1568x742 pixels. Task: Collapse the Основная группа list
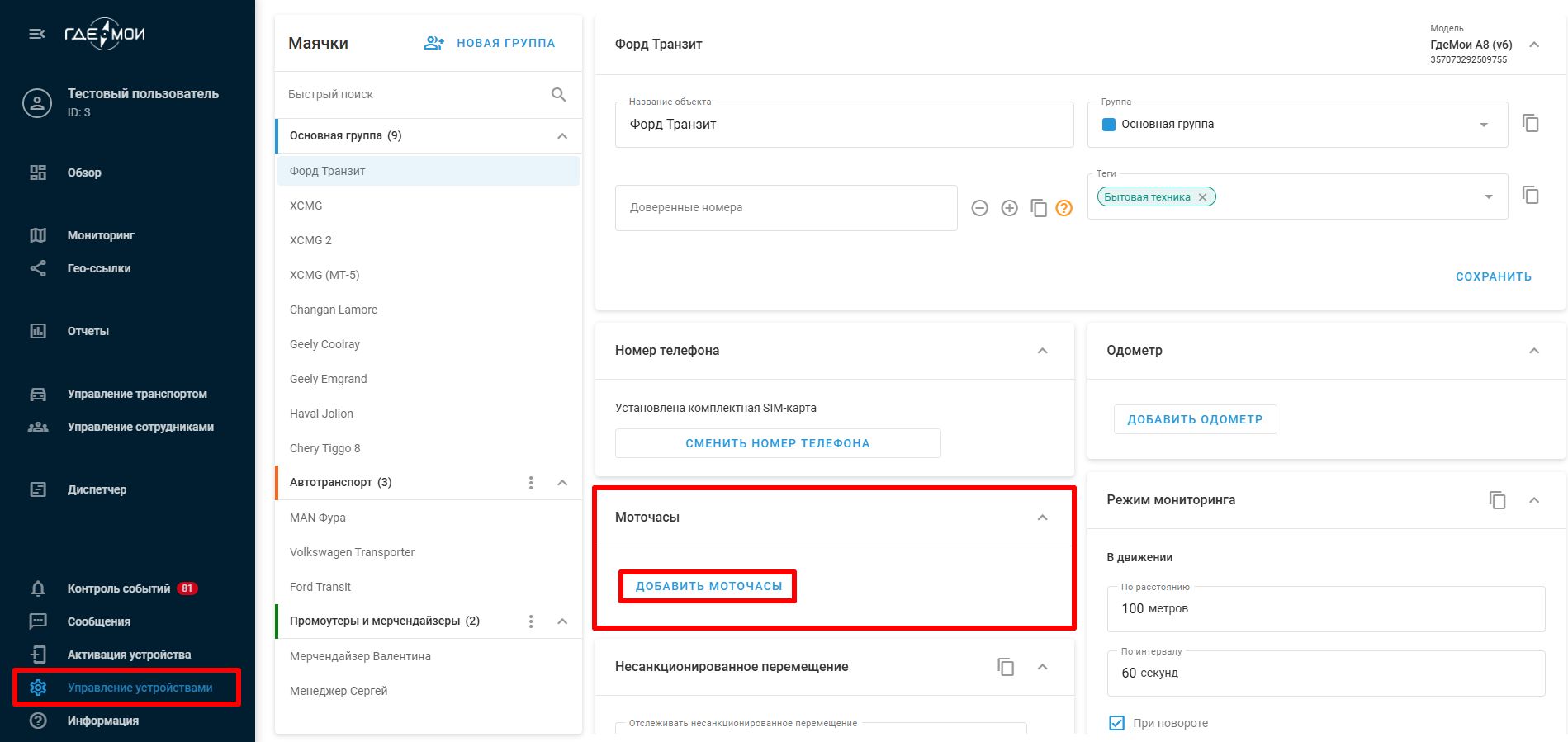pyautogui.click(x=562, y=136)
